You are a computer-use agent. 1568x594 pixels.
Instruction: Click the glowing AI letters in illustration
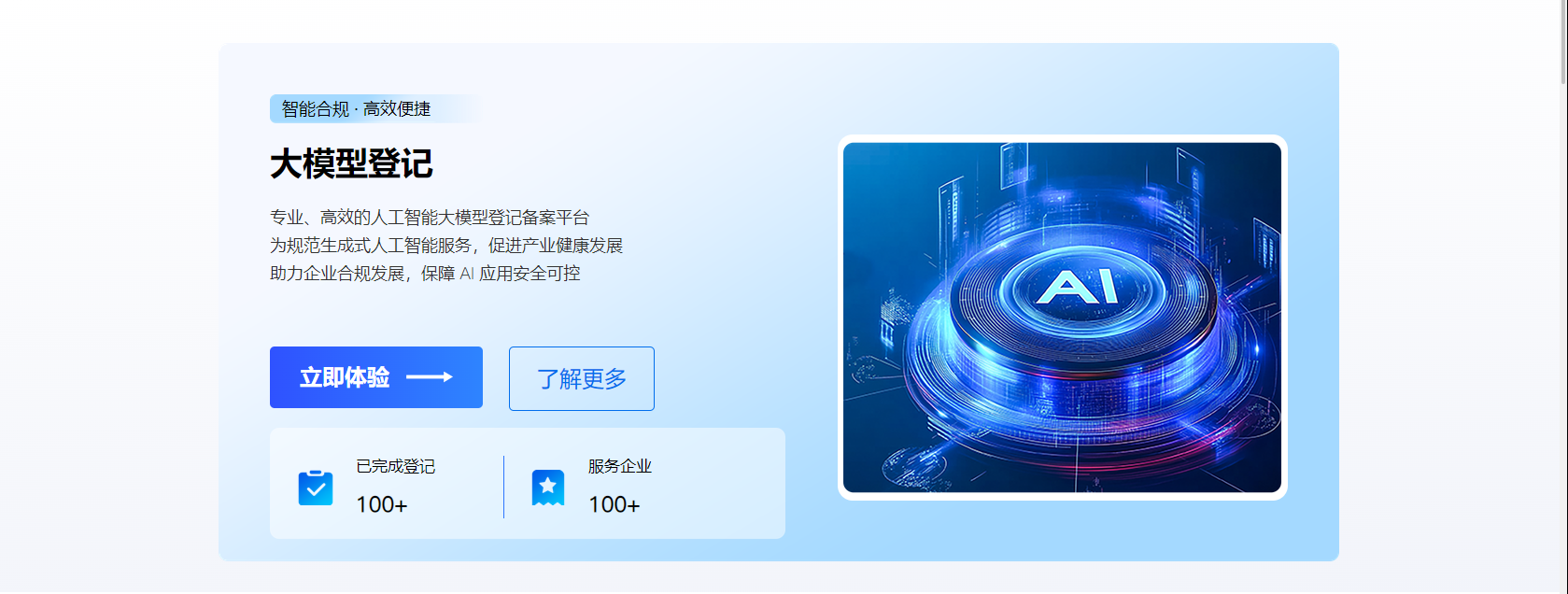1078,287
